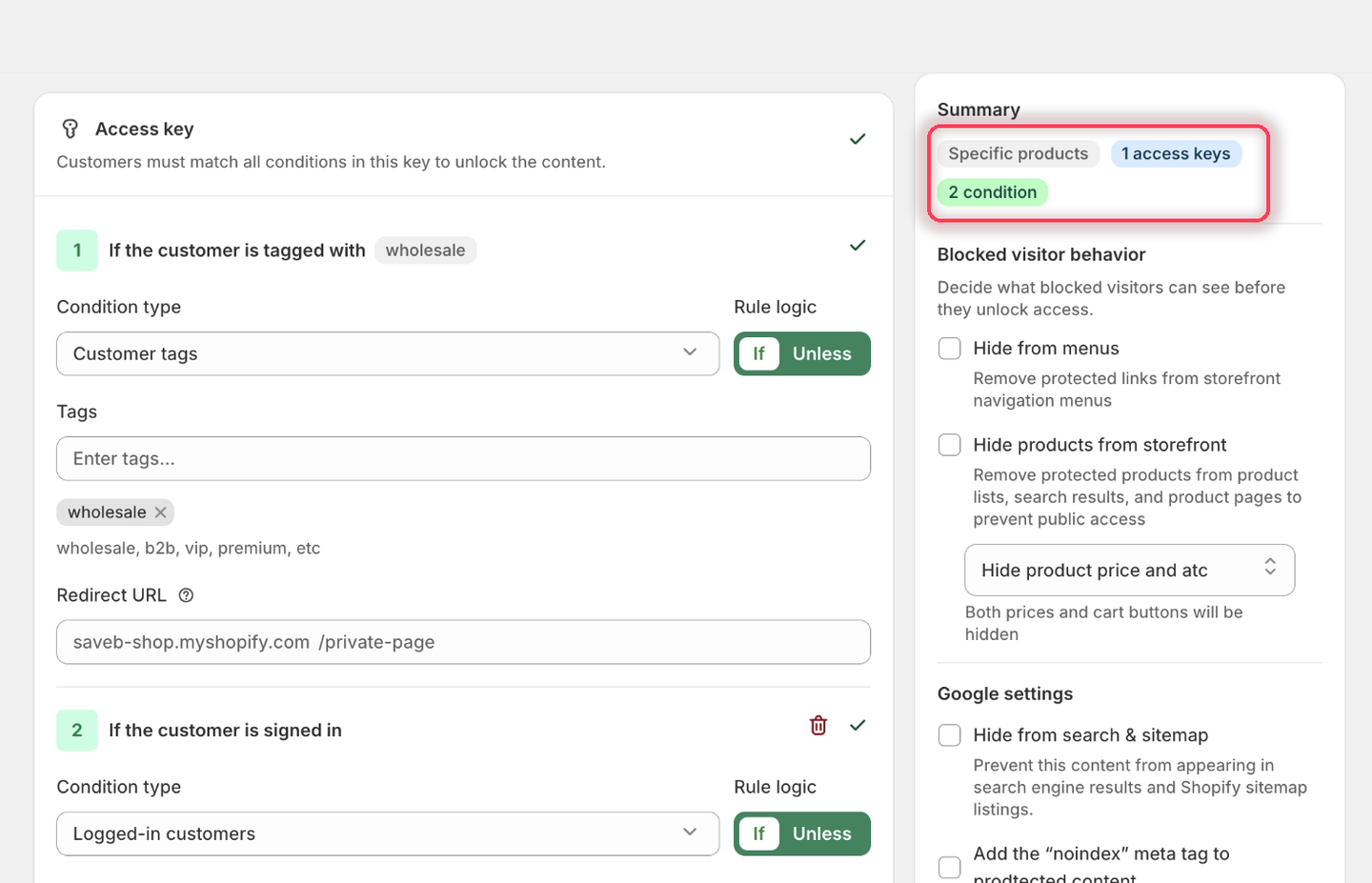The width and height of the screenshot is (1372, 883).
Task: Click the Google settings heading
Action: [1005, 693]
